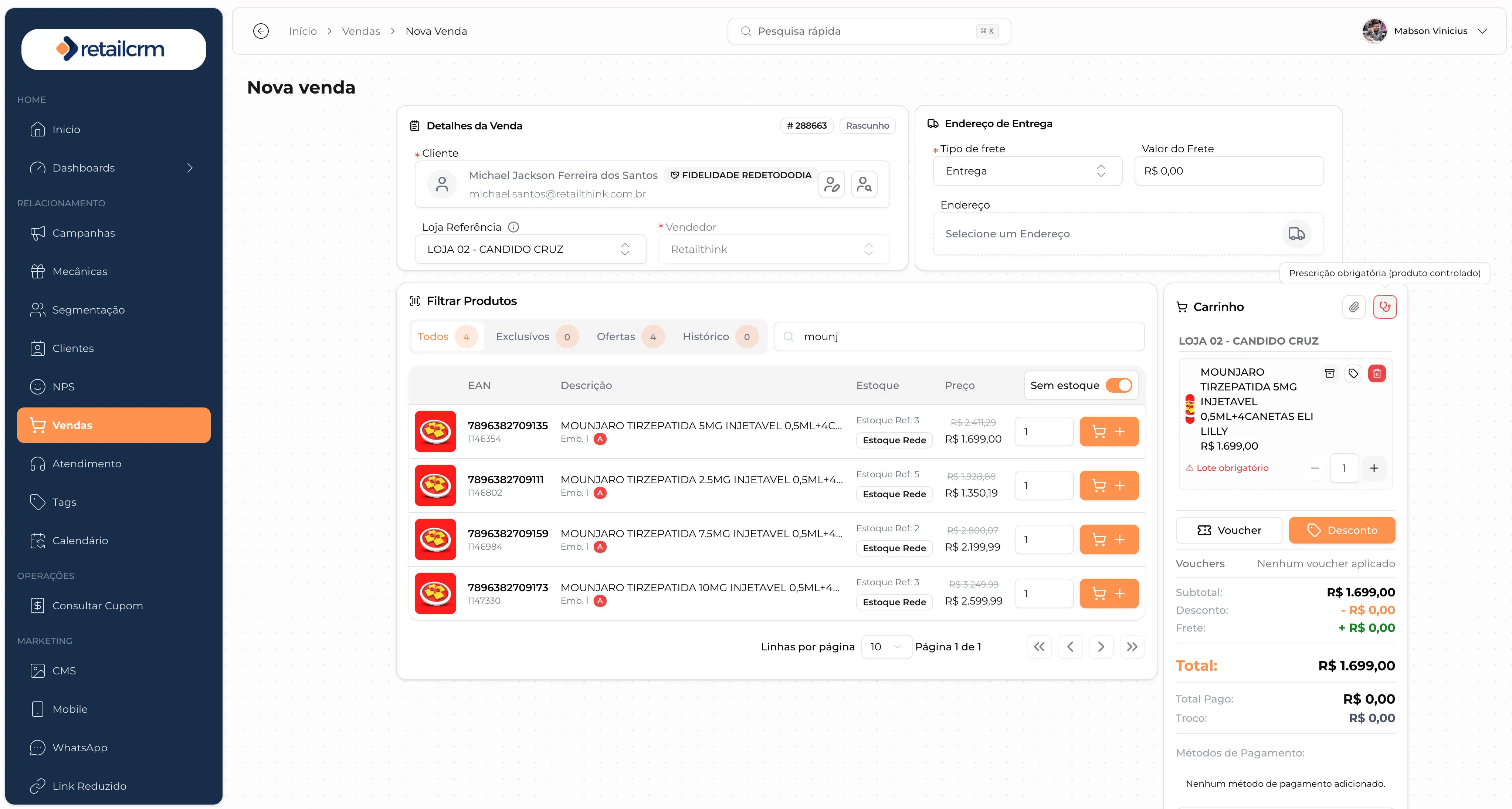The height and width of the screenshot is (809, 1512).
Task: Open edit client icon beside loyalty badge
Action: (x=832, y=185)
